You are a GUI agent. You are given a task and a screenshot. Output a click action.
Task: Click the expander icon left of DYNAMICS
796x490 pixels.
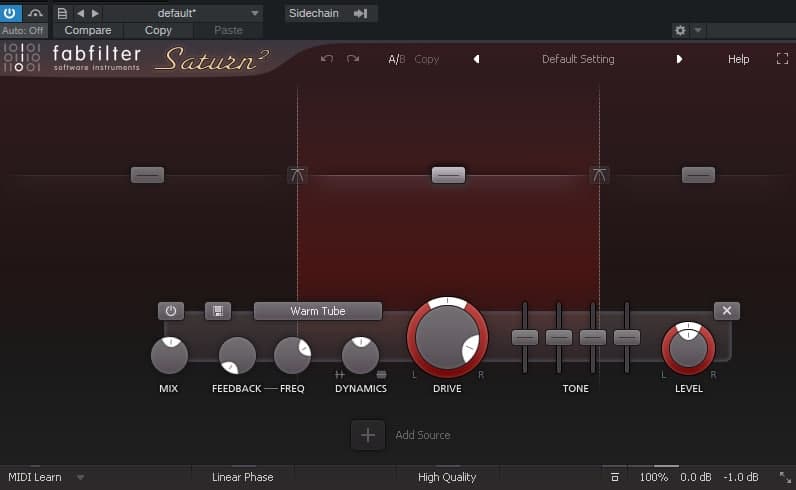click(x=340, y=375)
